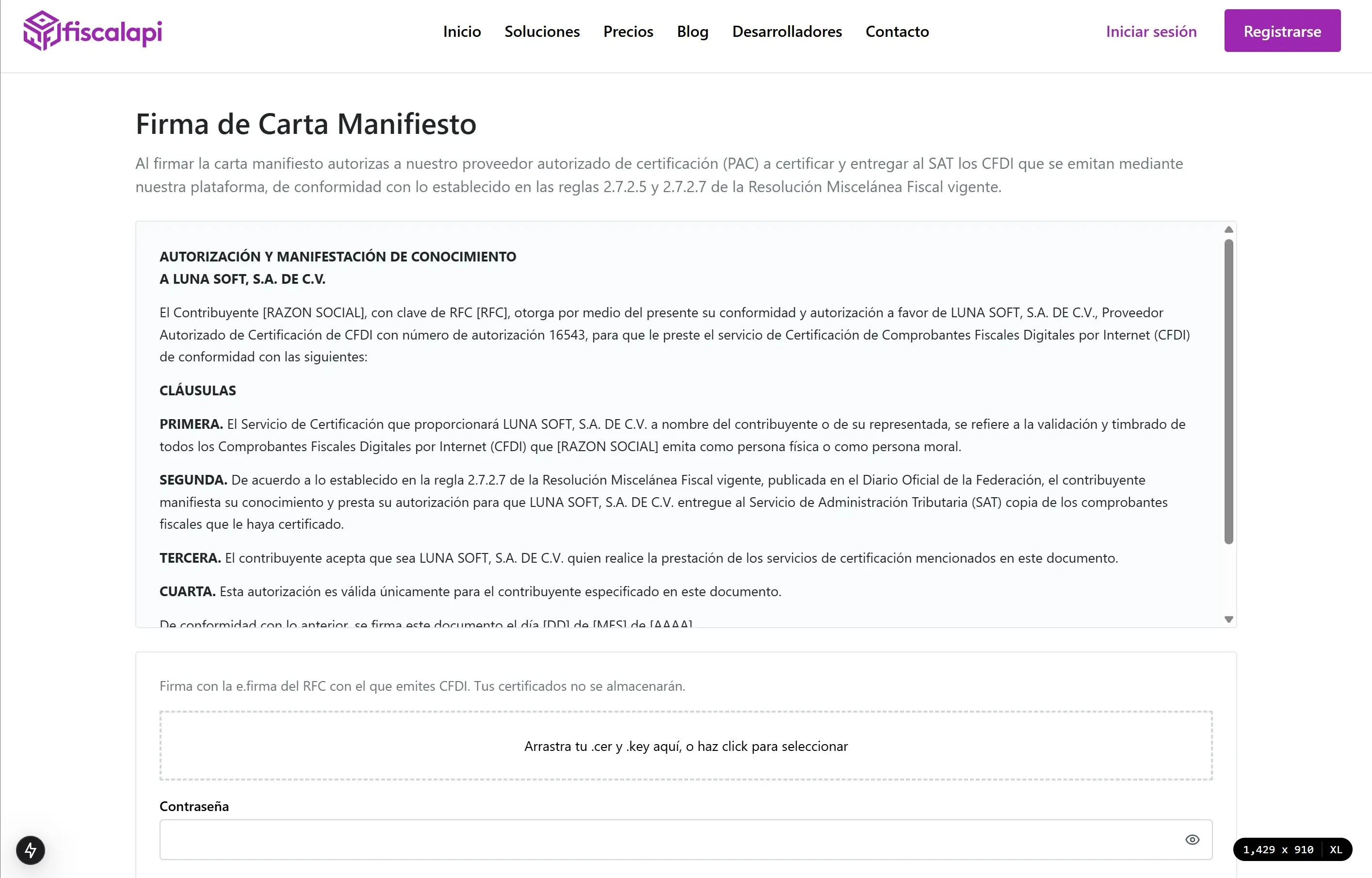Toggle password visibility eye icon

[x=1192, y=840]
